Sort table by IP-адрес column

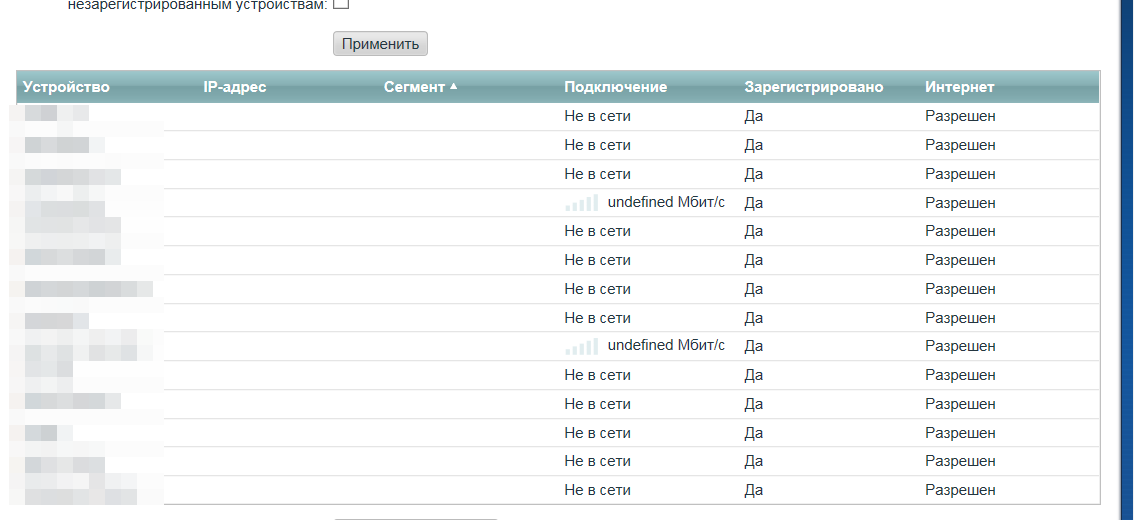234,87
